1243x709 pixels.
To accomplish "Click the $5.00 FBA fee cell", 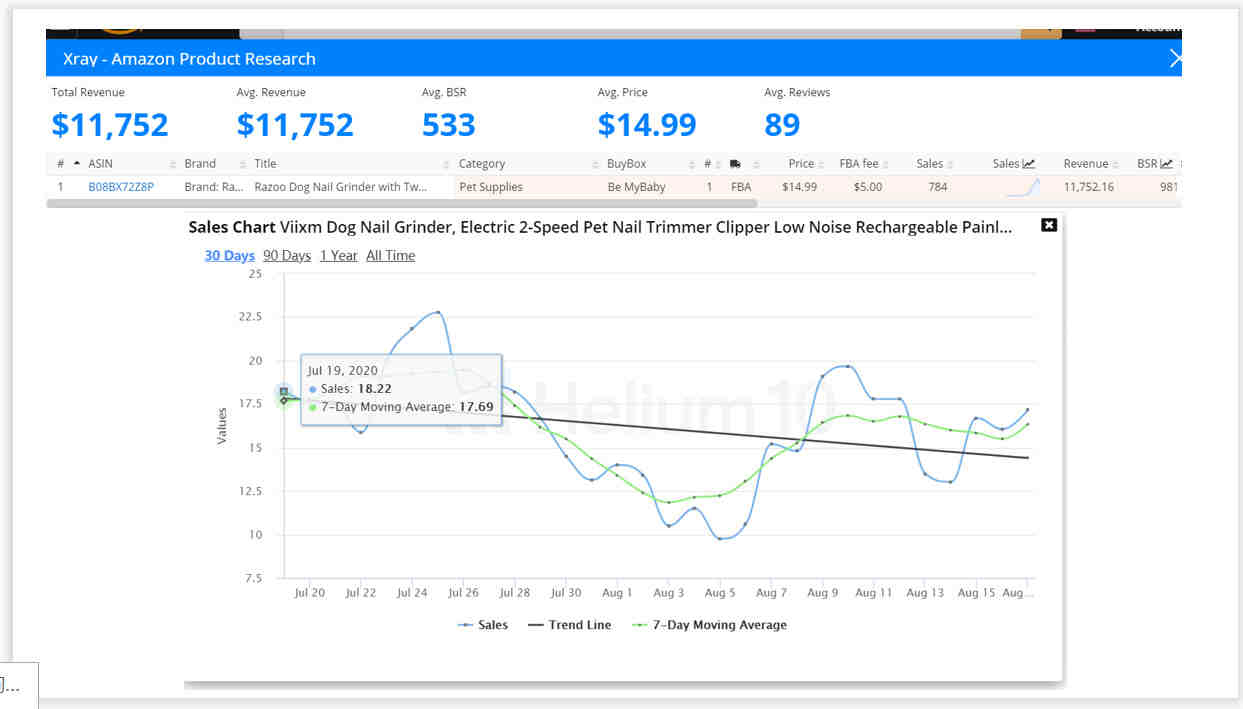I will click(x=868, y=187).
